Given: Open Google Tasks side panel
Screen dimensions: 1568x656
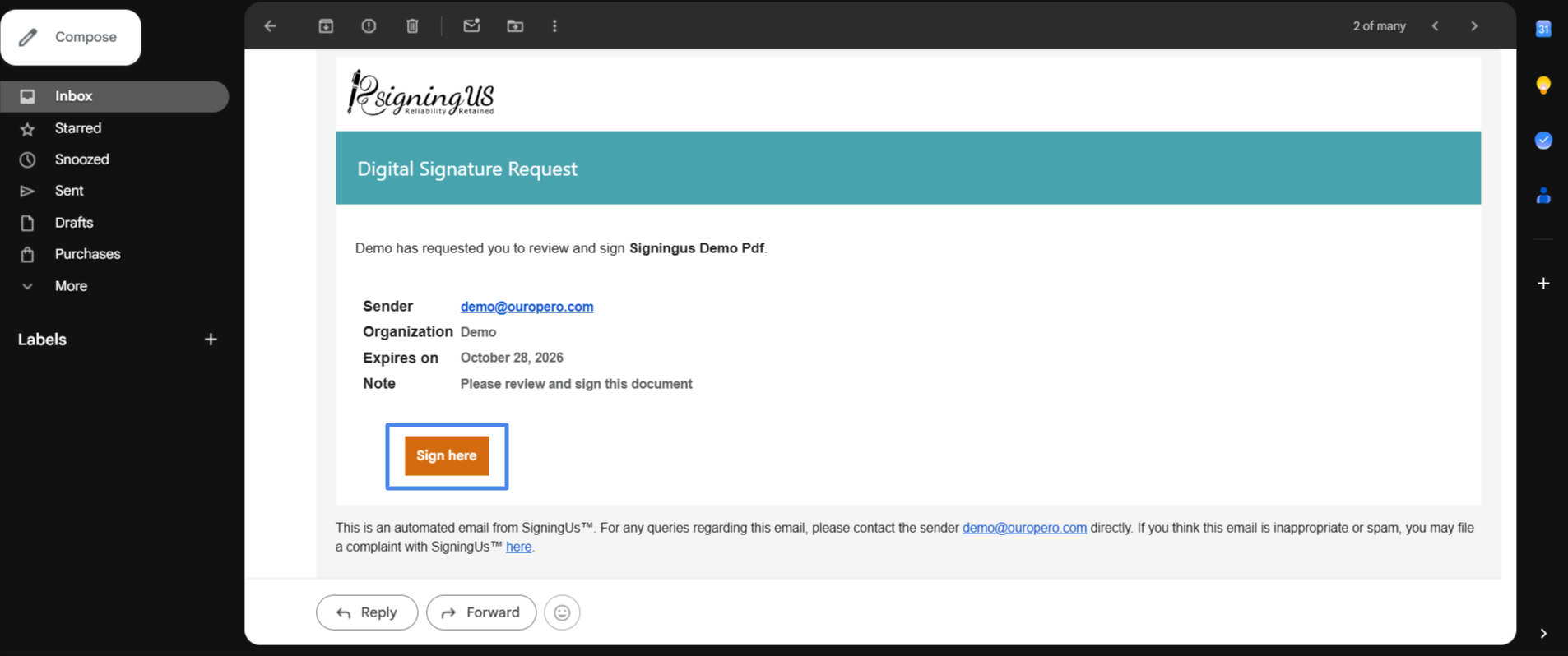Looking at the screenshot, I should pos(1543,141).
